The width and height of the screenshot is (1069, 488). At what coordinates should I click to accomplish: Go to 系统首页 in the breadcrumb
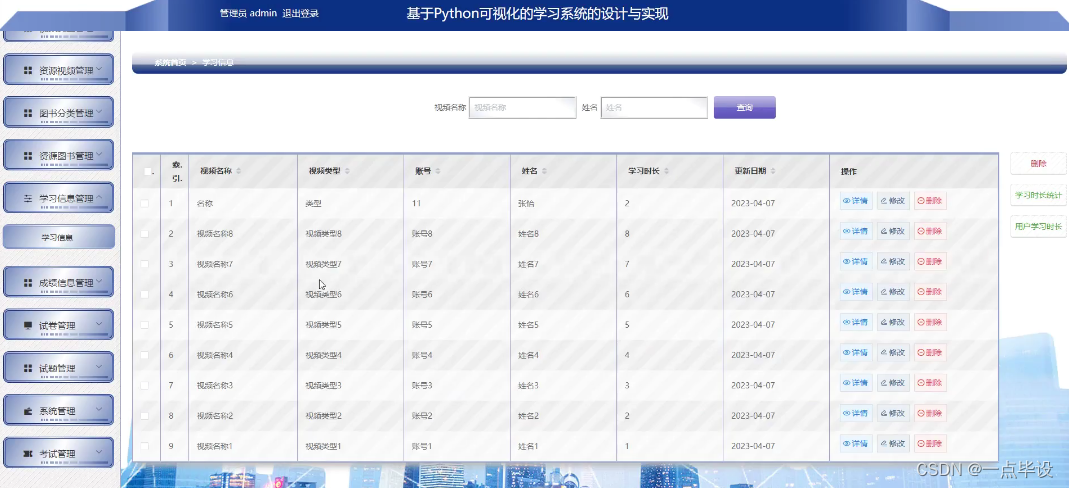click(x=170, y=62)
